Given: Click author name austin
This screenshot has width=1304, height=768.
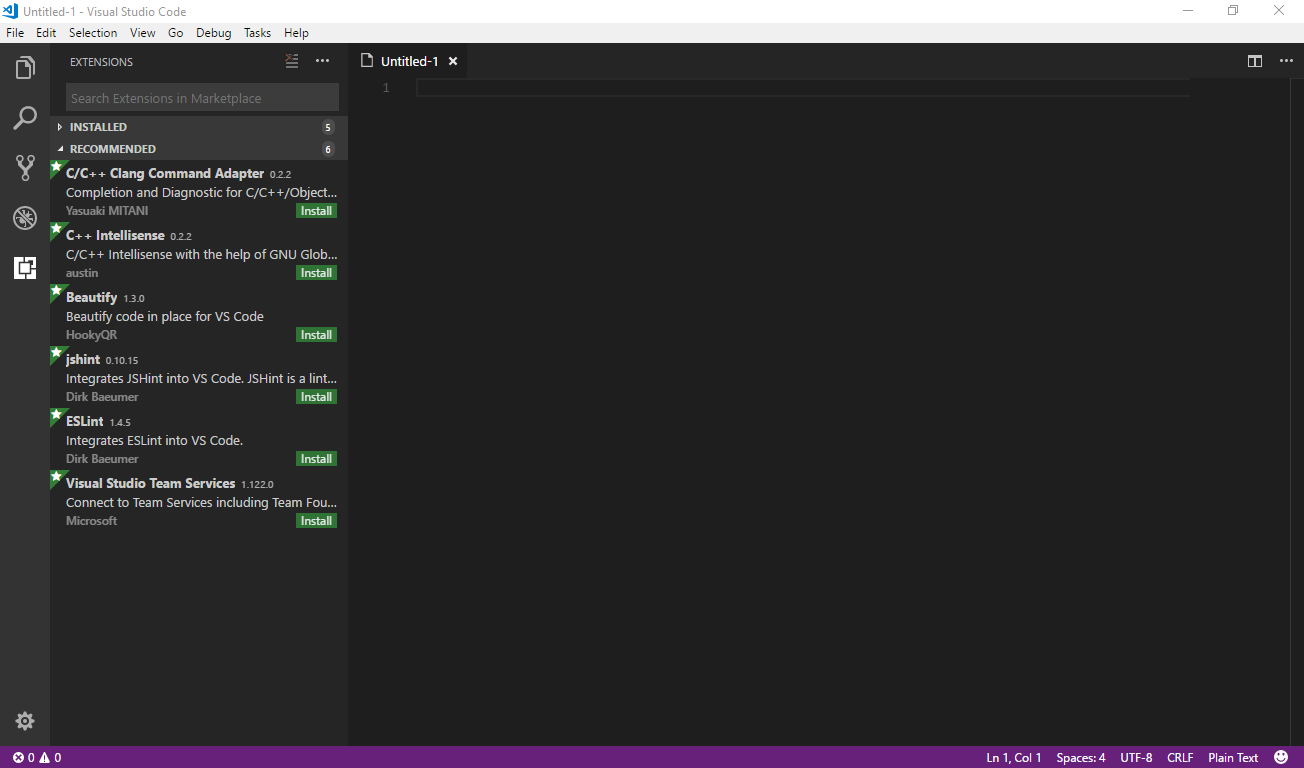Looking at the screenshot, I should click(x=82, y=273).
